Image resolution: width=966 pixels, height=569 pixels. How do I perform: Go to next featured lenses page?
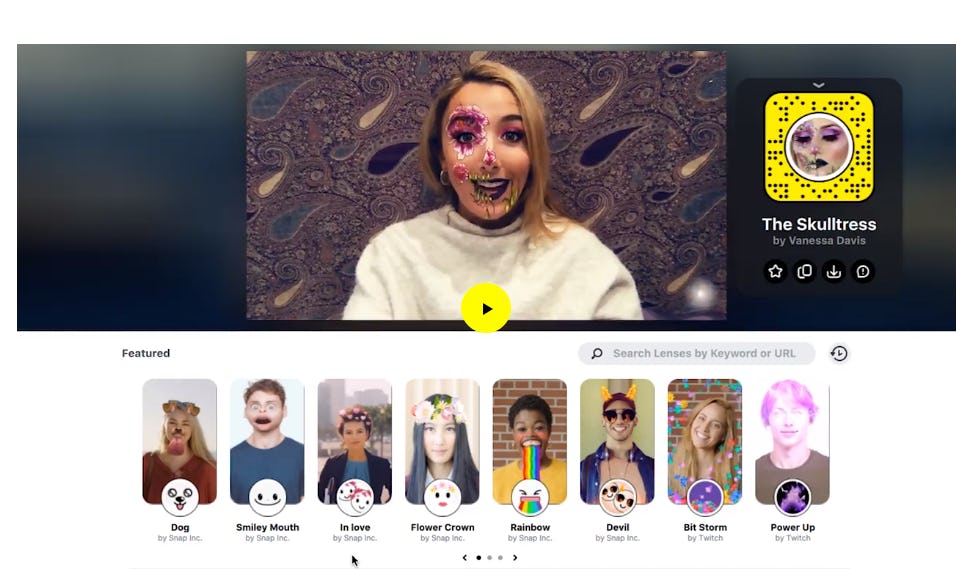click(515, 557)
